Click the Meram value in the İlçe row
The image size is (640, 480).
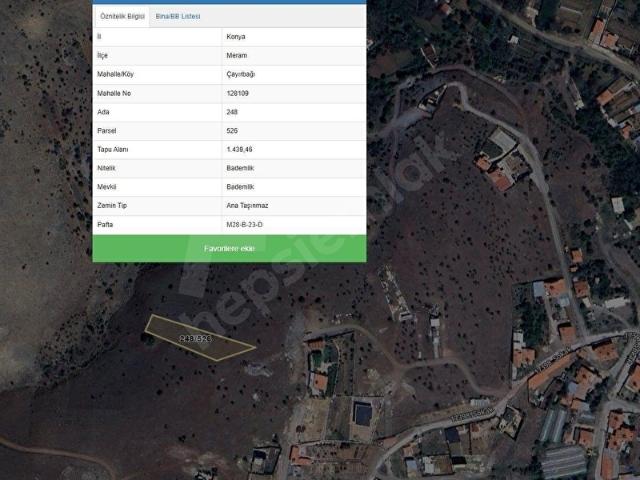tap(237, 56)
